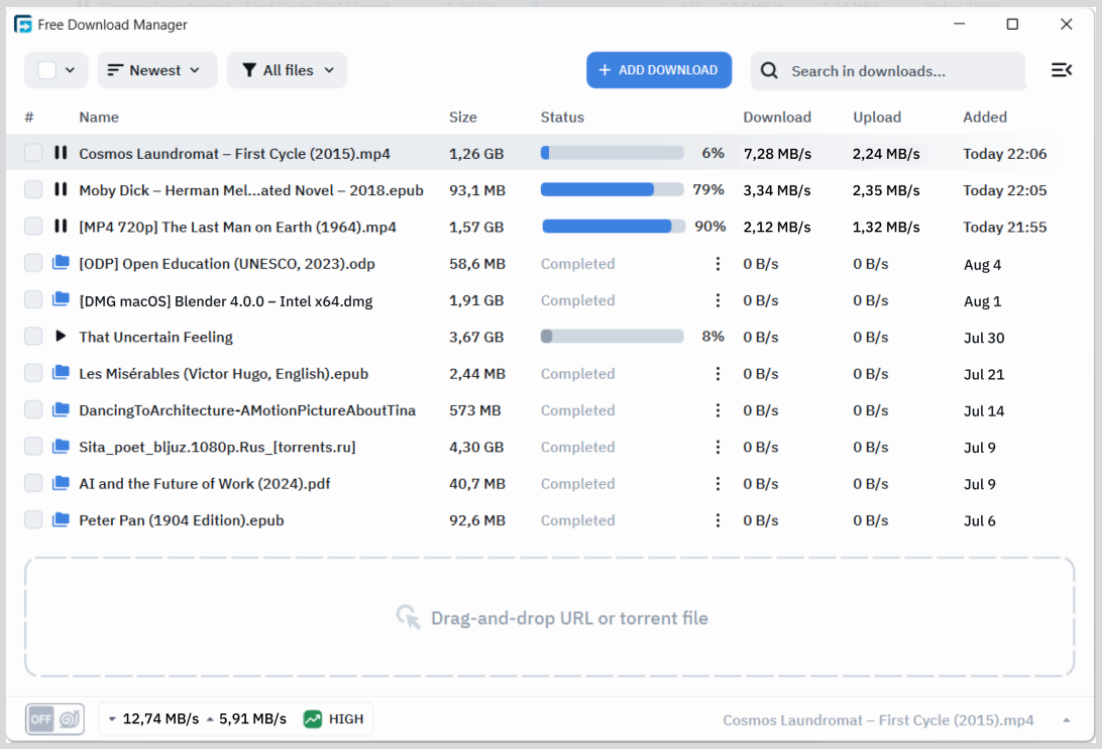1102x749 pixels.
Task: Select DancingToArchitecture file name
Action: (x=247, y=410)
